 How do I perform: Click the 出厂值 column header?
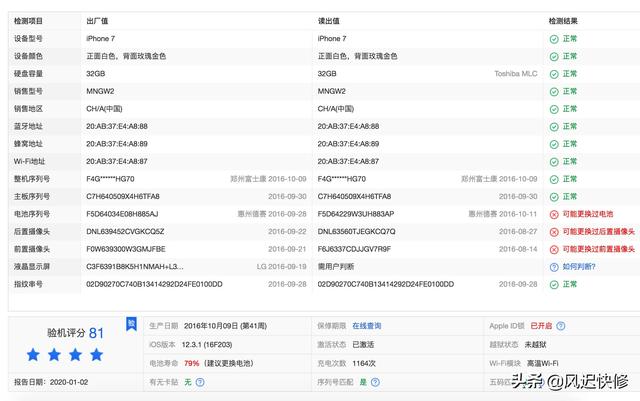97,21
